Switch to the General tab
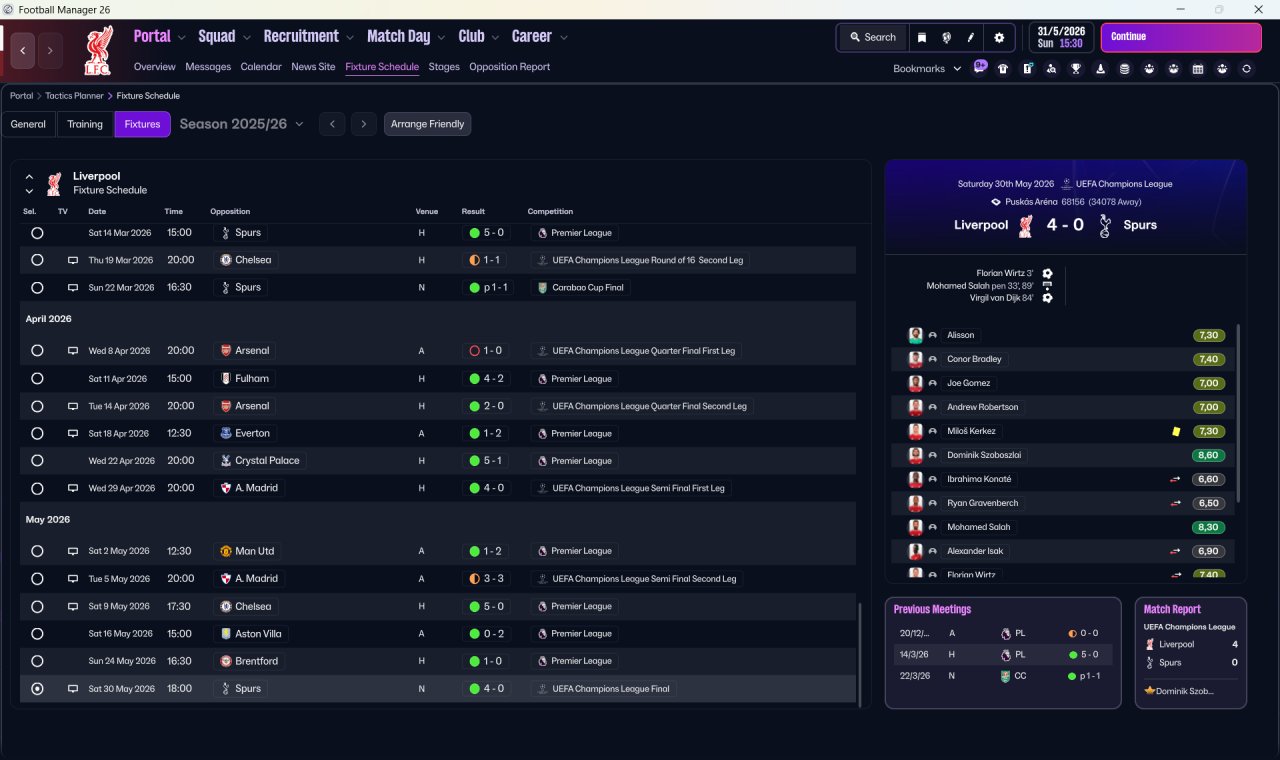The height and width of the screenshot is (760, 1280). [x=28, y=124]
